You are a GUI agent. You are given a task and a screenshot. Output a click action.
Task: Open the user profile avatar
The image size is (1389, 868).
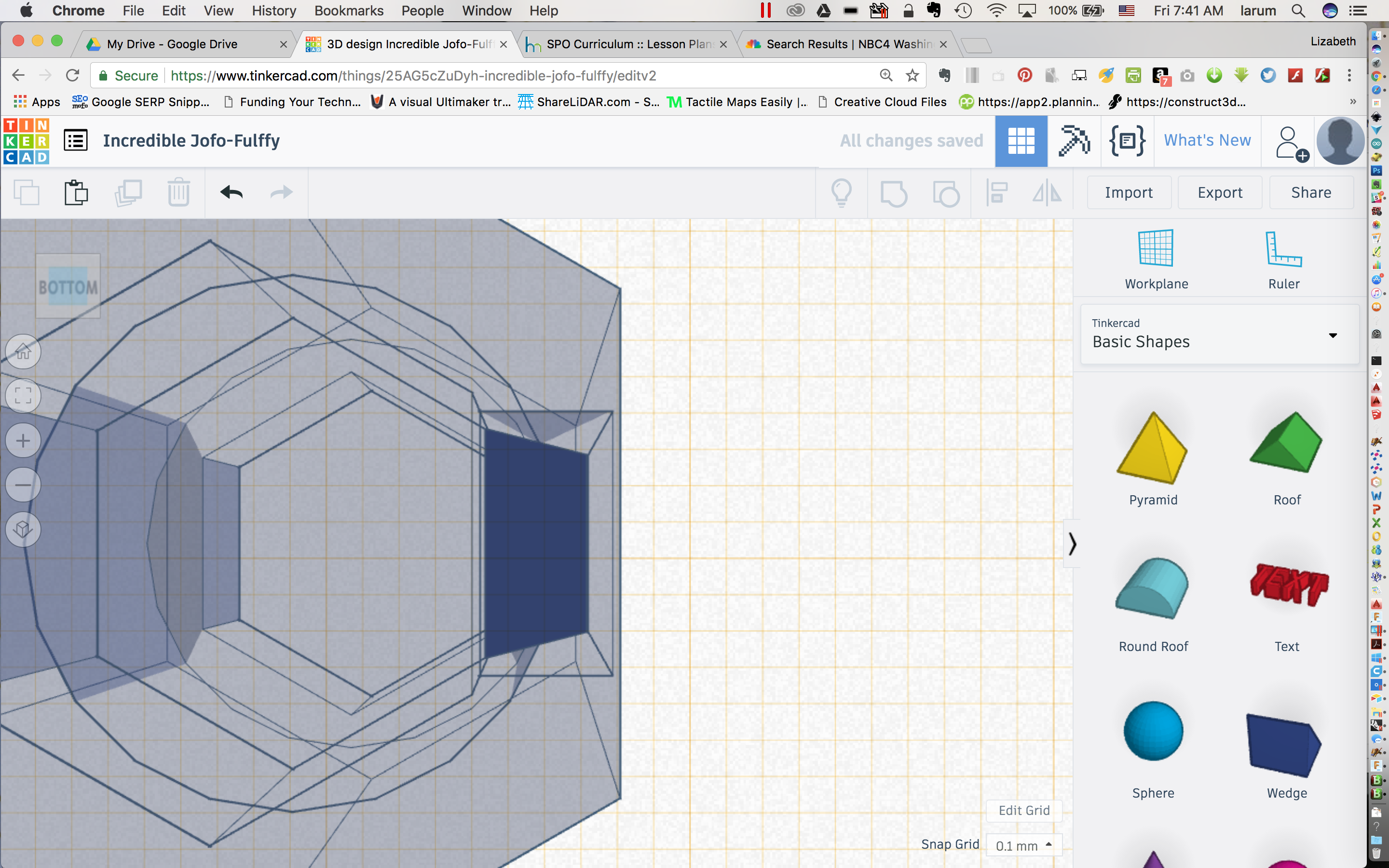point(1340,141)
